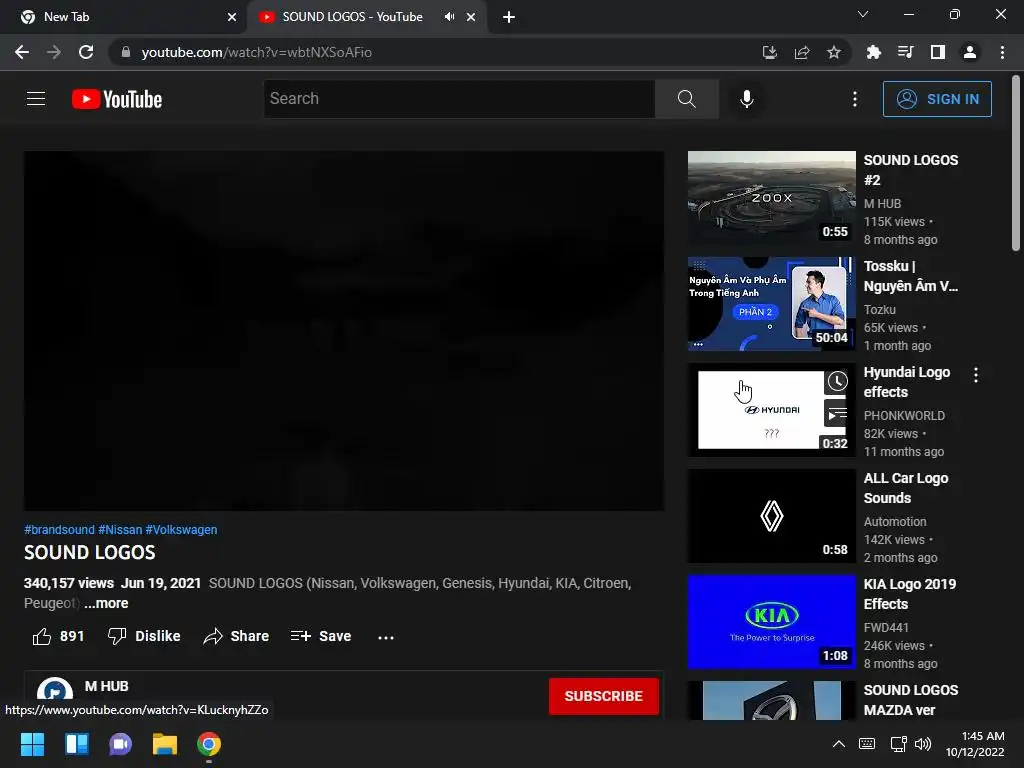This screenshot has height=768, width=1024.
Task: Open ALL Car Logo Sounds title
Action: click(906, 488)
